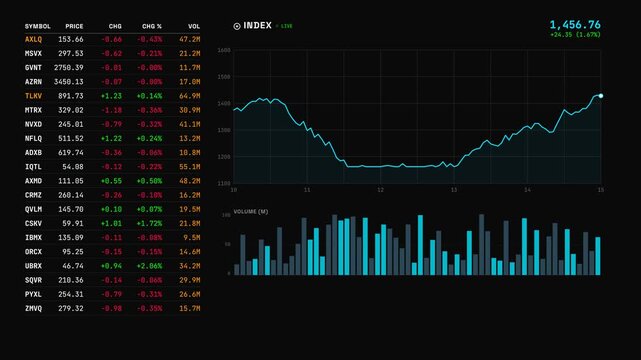The image size is (641, 360).
Task: Select the AXMD ticker symbol
Action: tap(33, 181)
